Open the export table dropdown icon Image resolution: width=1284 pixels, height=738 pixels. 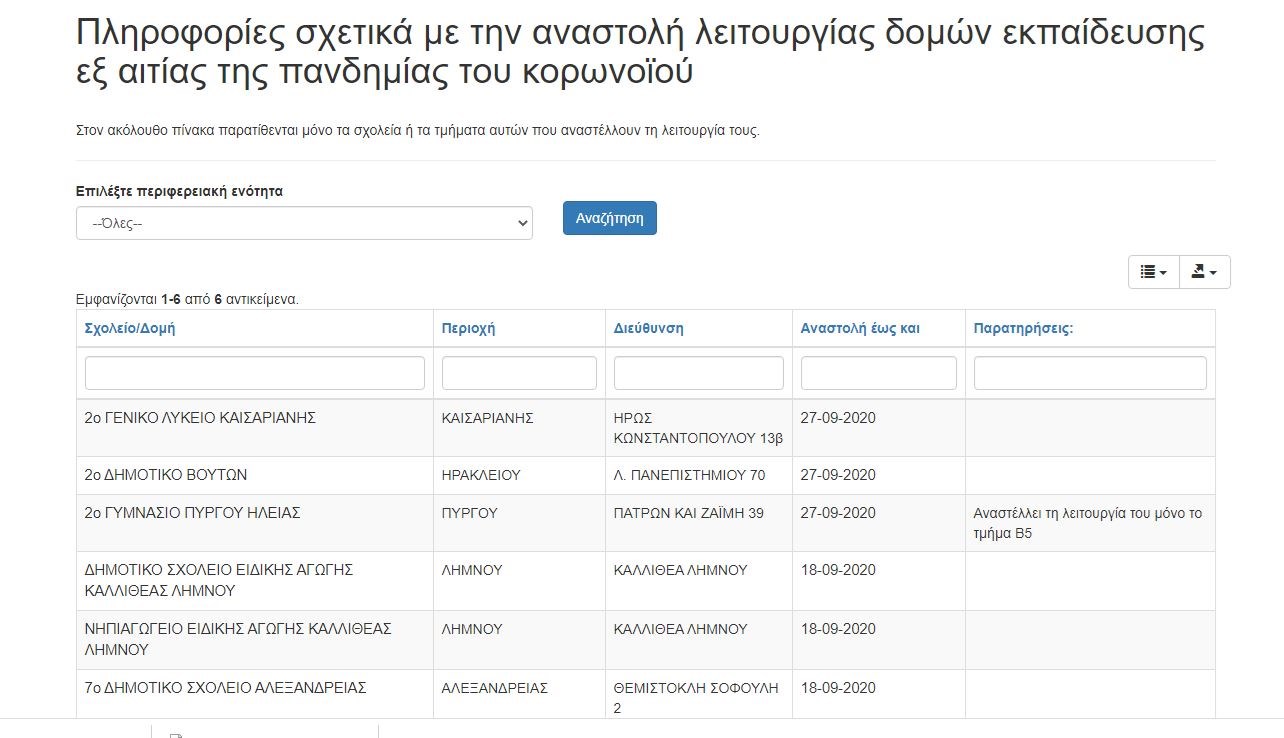tap(1204, 272)
